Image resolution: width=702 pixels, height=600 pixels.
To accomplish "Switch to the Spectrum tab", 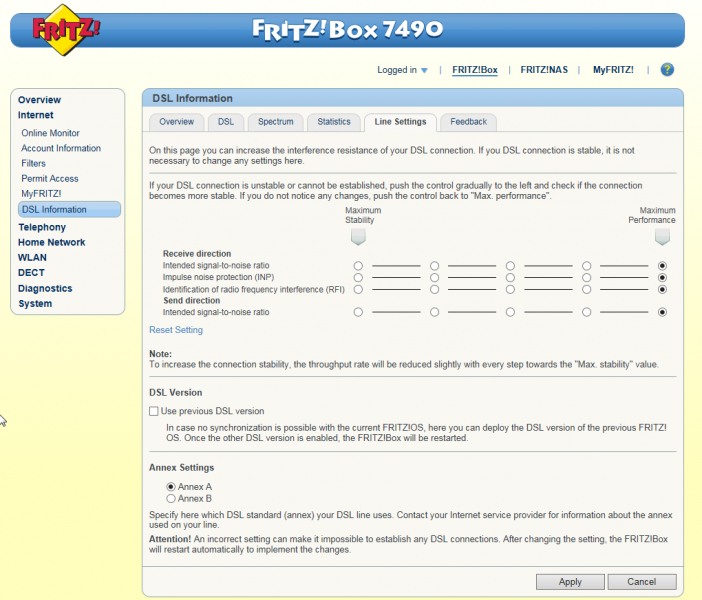I will point(275,122).
